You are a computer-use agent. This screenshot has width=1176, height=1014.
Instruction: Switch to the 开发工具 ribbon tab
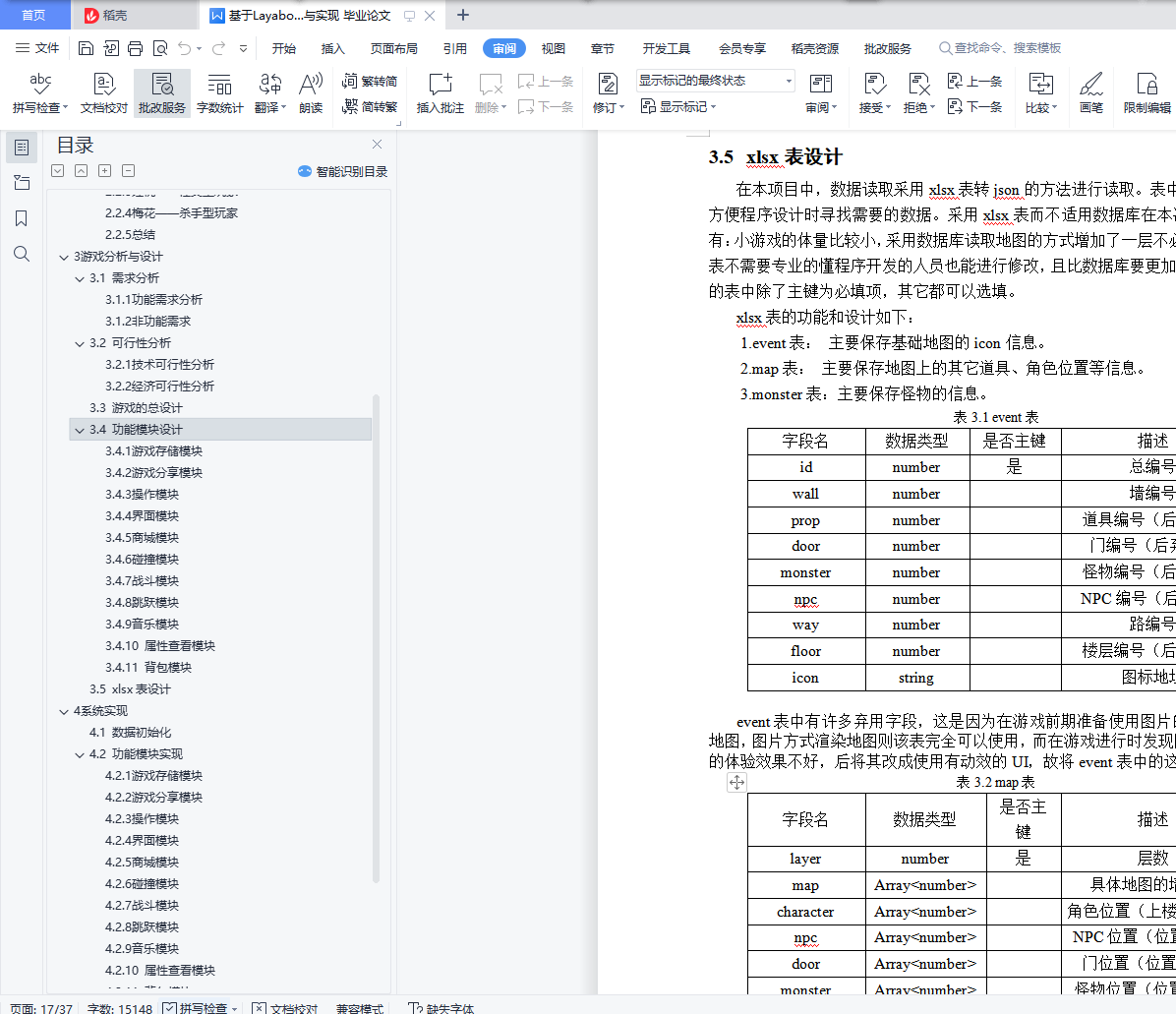point(666,49)
